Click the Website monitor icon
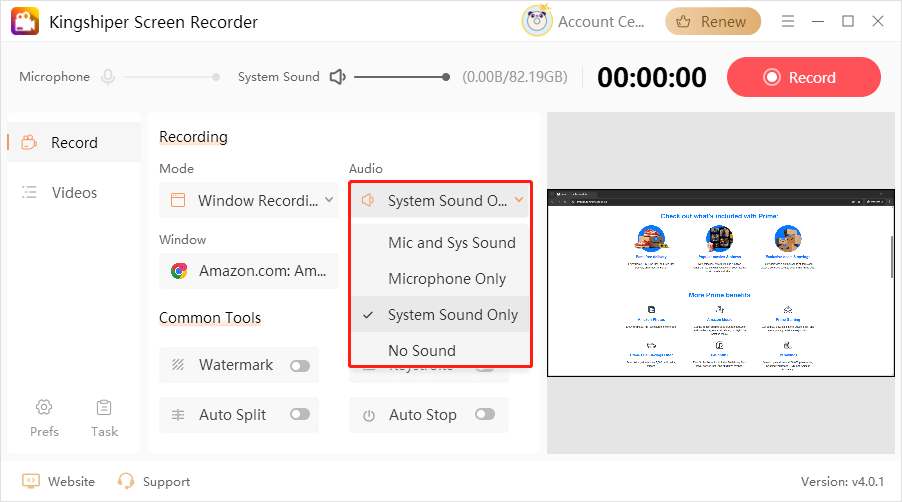Screen dimensions: 902x502 30,481
